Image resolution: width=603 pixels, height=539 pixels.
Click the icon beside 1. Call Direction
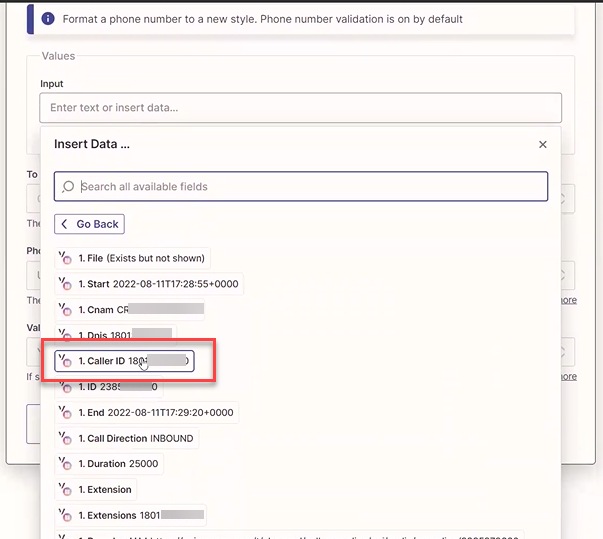65,438
